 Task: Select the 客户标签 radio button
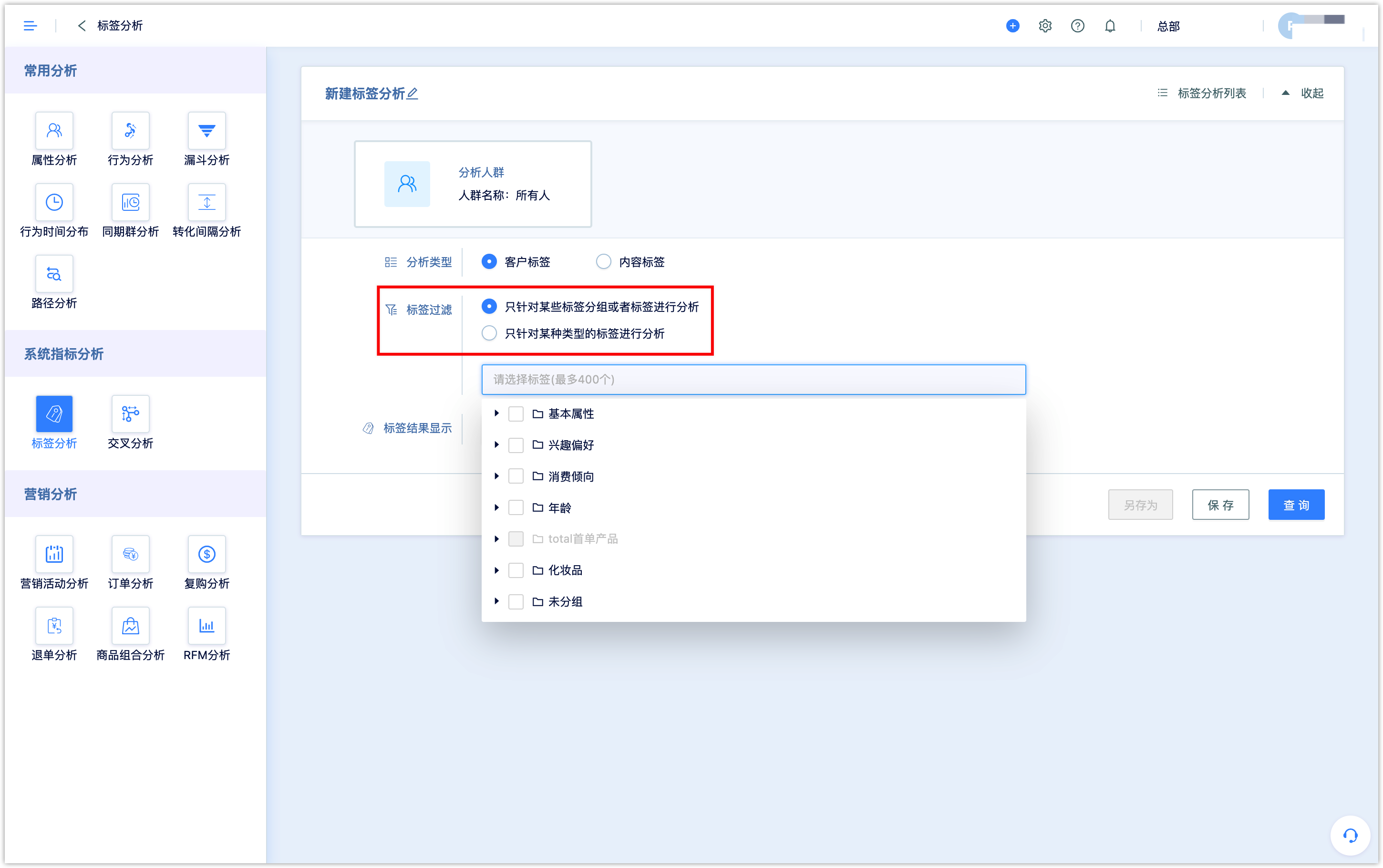coord(489,262)
